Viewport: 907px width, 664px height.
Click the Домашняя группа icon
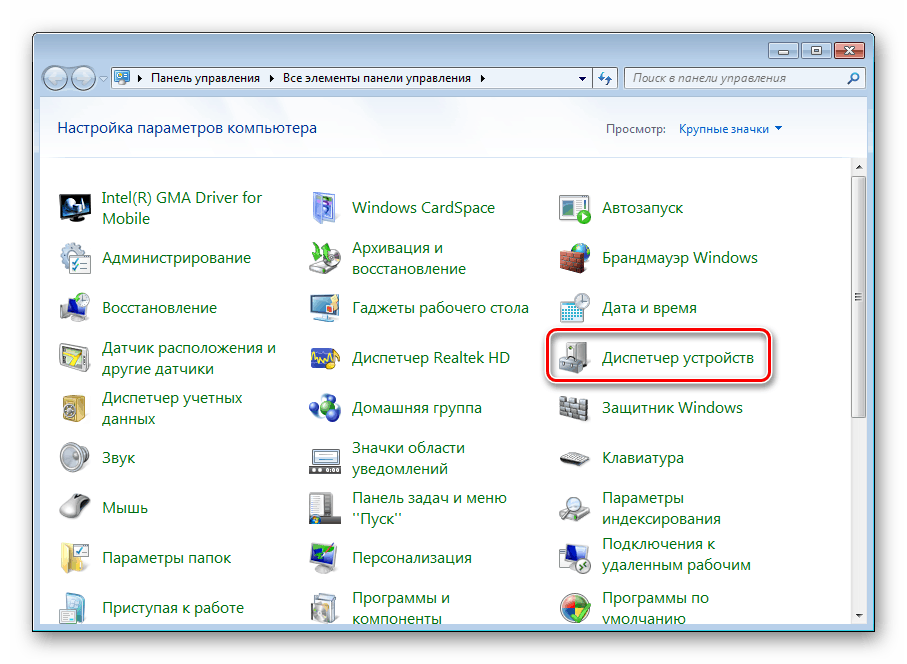coord(325,408)
